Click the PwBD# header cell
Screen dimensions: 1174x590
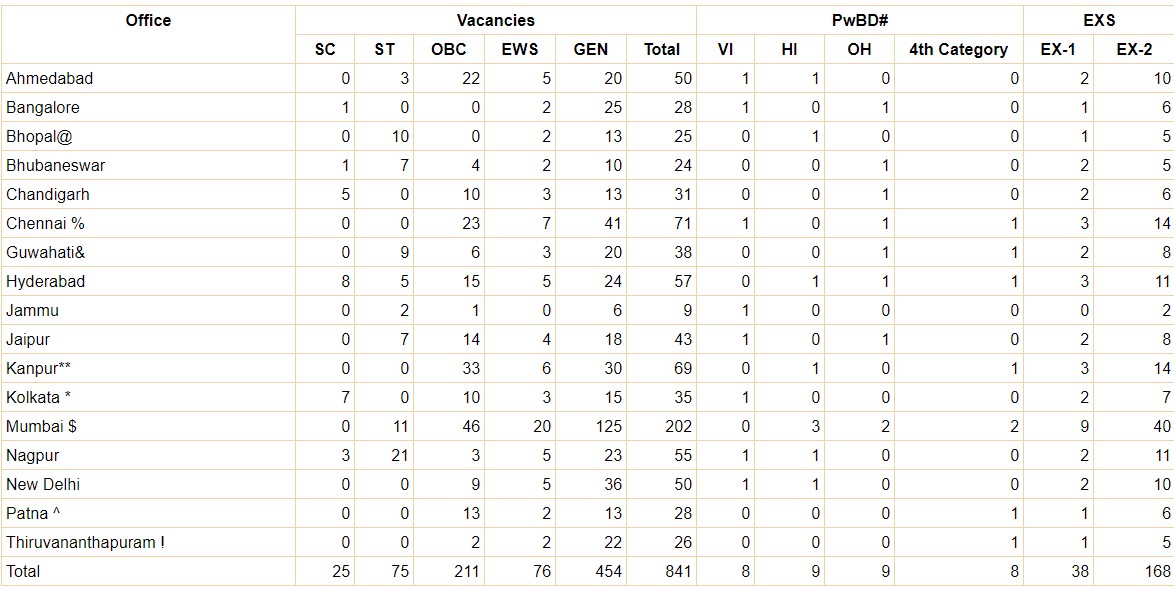point(860,20)
